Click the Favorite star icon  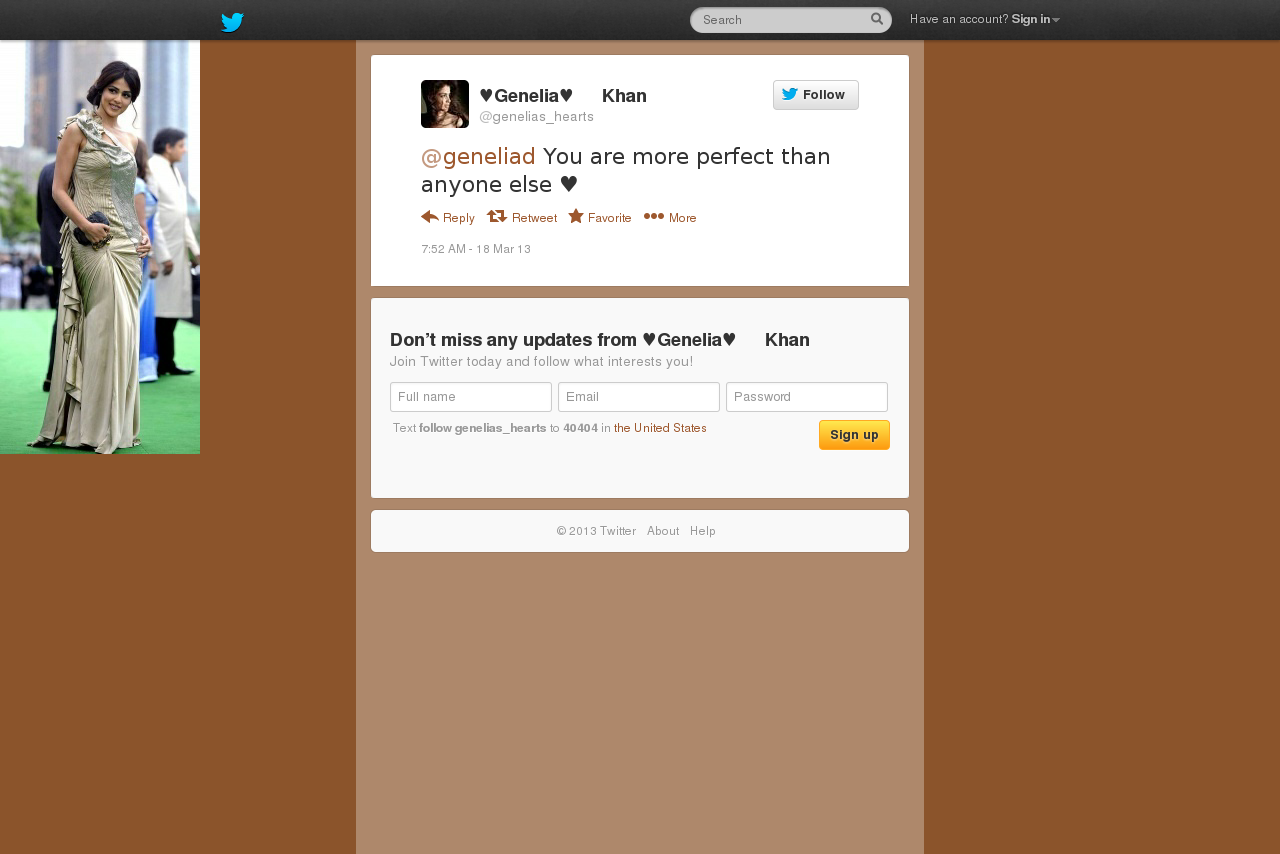pyautogui.click(x=576, y=216)
